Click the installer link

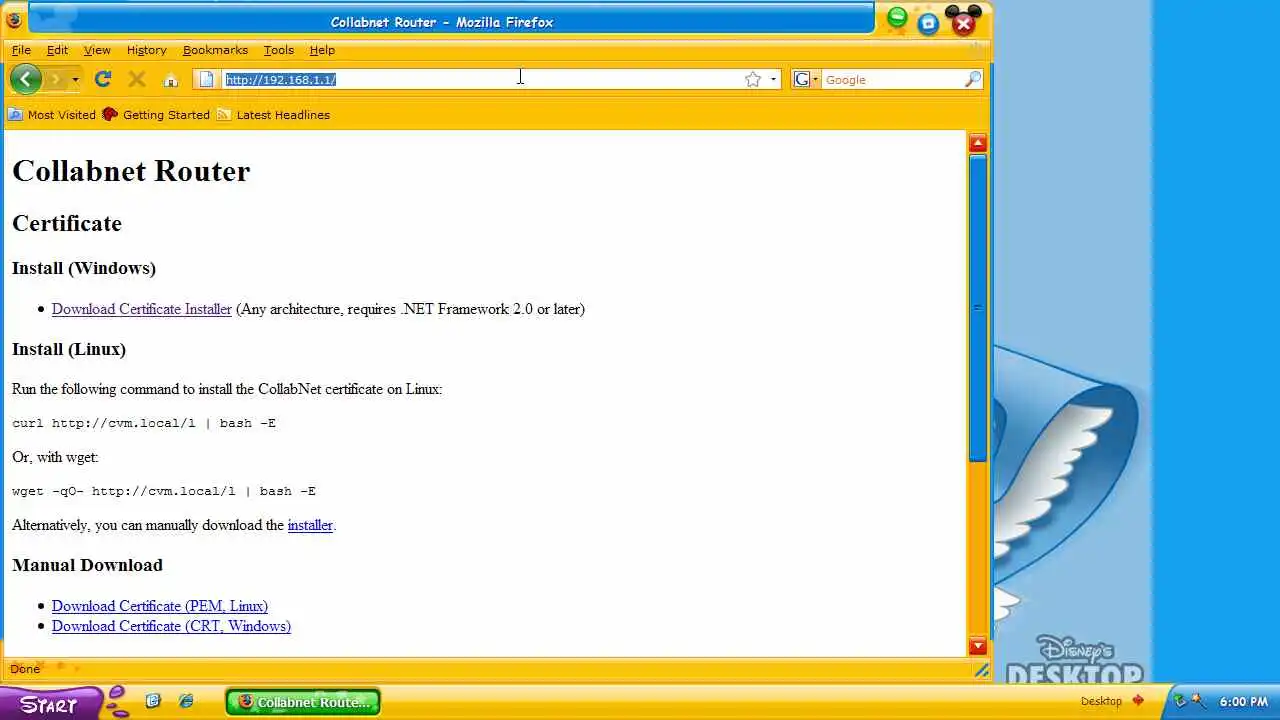click(310, 525)
